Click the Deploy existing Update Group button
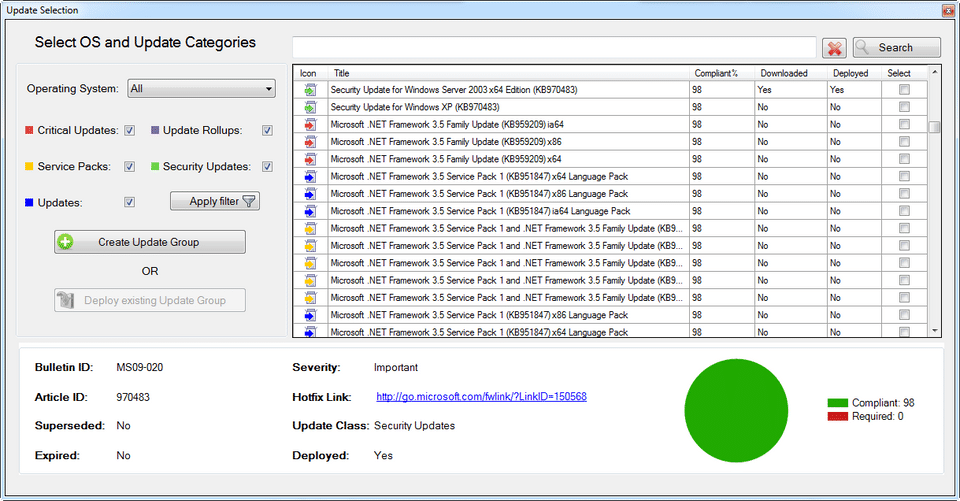This screenshot has width=960, height=501. [150, 300]
